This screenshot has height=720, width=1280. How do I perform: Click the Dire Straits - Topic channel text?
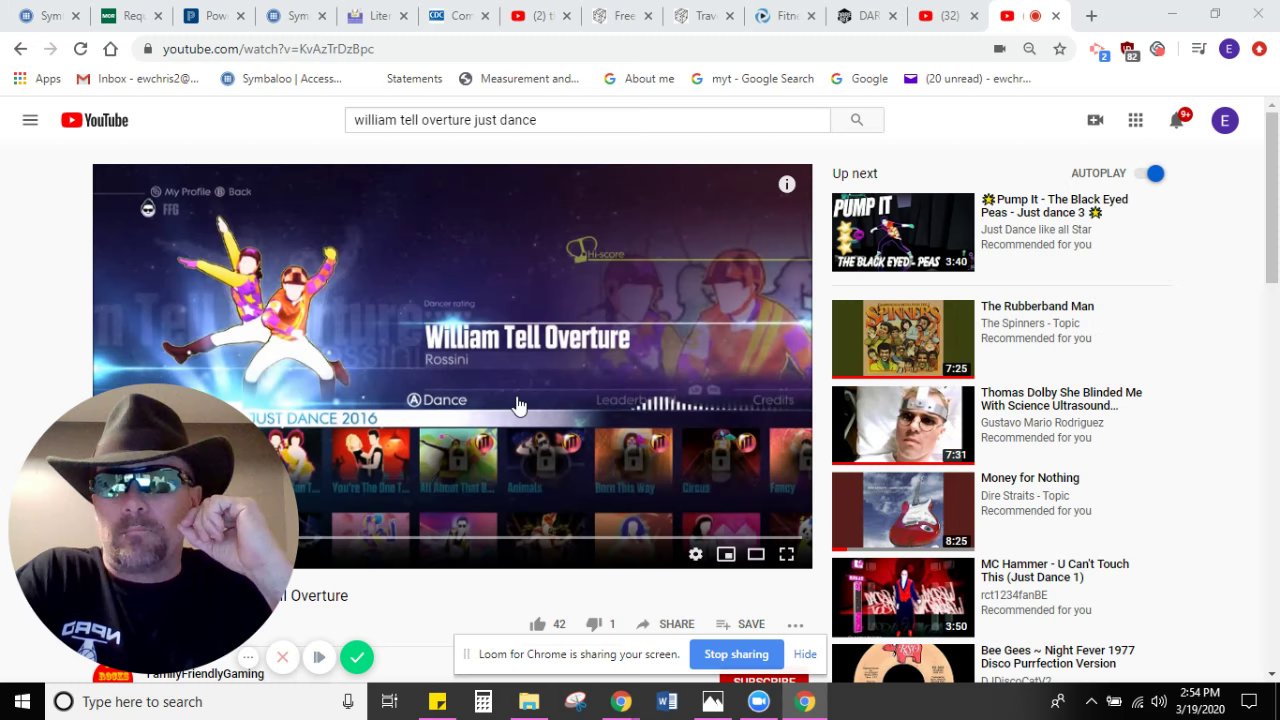click(x=1025, y=496)
